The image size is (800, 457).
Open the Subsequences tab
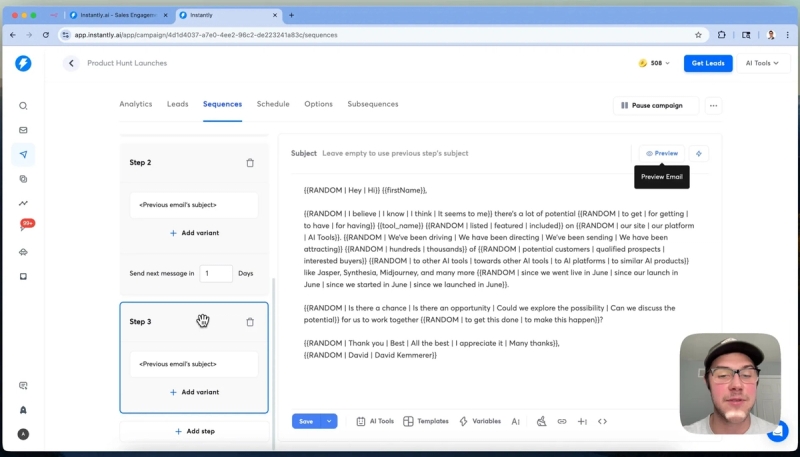[373, 104]
